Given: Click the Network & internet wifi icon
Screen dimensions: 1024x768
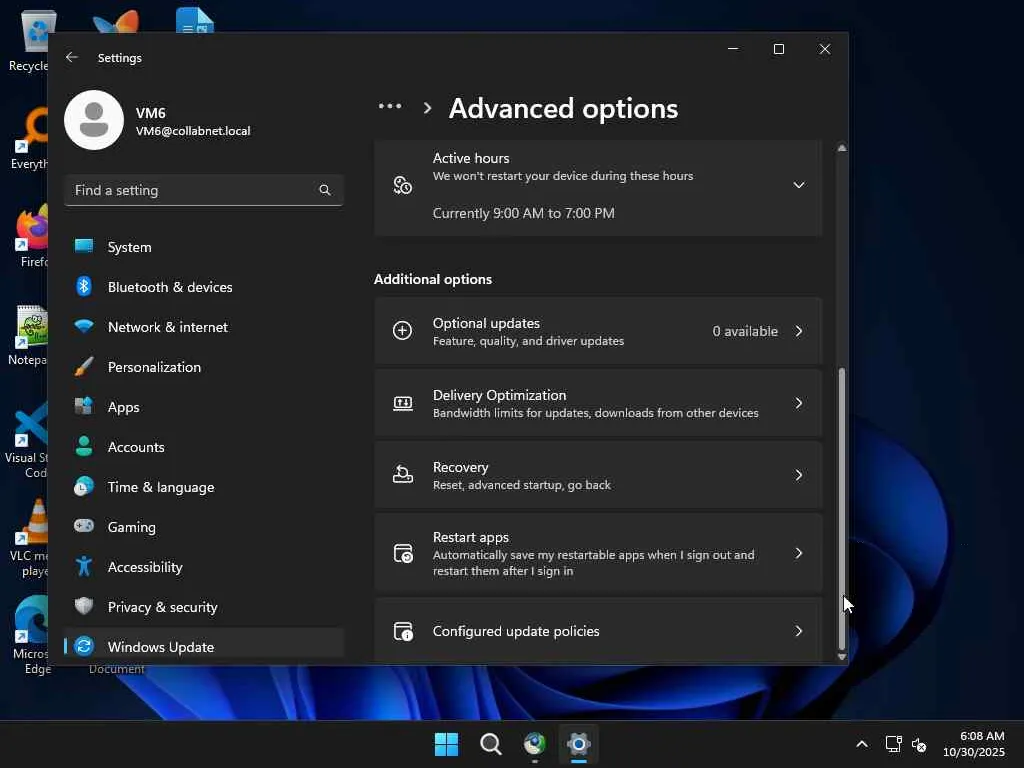Looking at the screenshot, I should (x=84, y=327).
